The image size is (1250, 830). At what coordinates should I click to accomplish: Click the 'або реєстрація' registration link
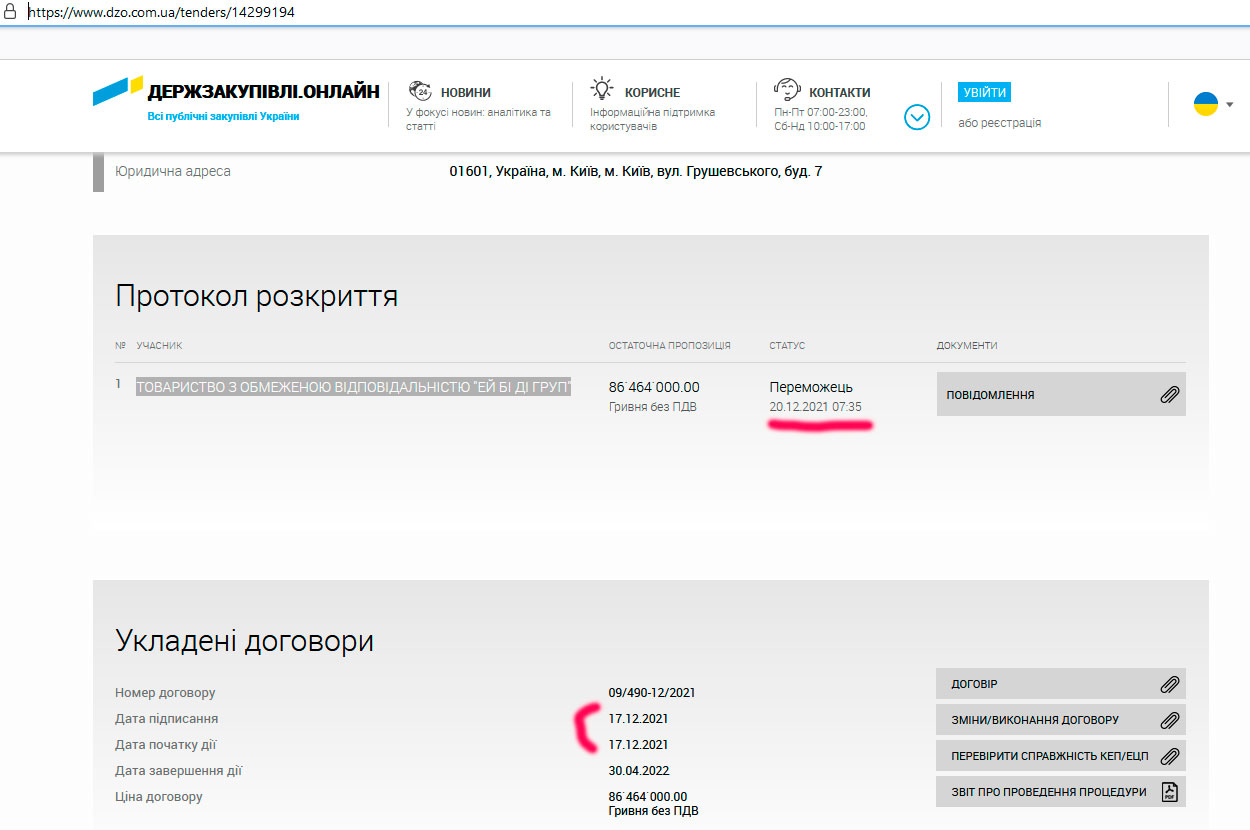(x=999, y=123)
